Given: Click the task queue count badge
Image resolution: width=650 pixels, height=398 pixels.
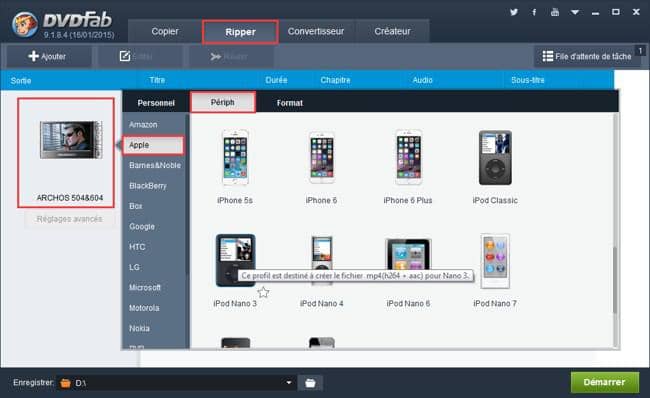Looking at the screenshot, I should [640, 51].
